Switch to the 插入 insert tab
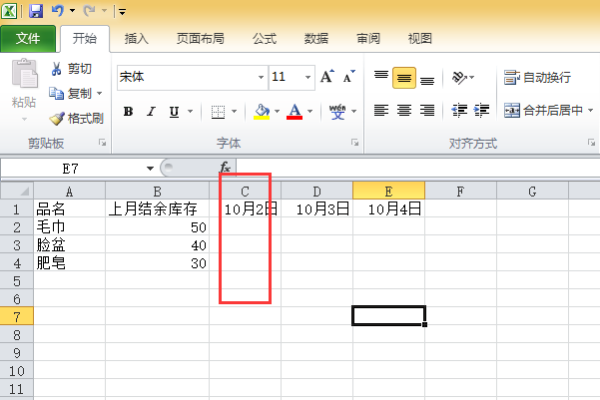 (136, 38)
